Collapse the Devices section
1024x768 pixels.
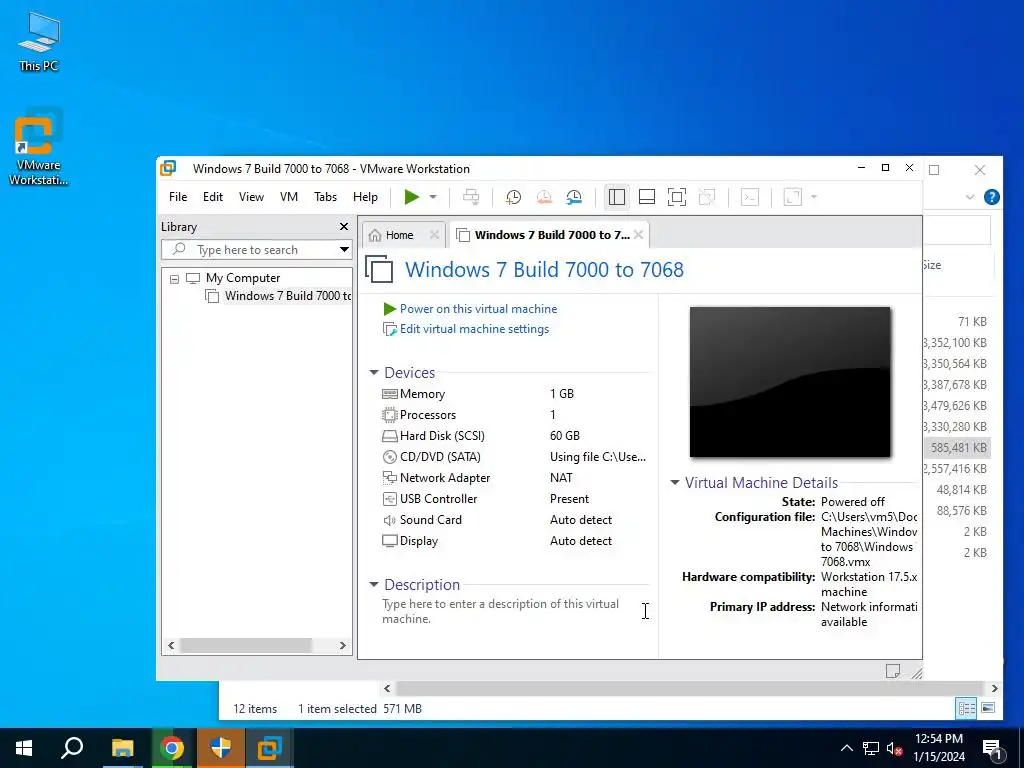tap(374, 372)
